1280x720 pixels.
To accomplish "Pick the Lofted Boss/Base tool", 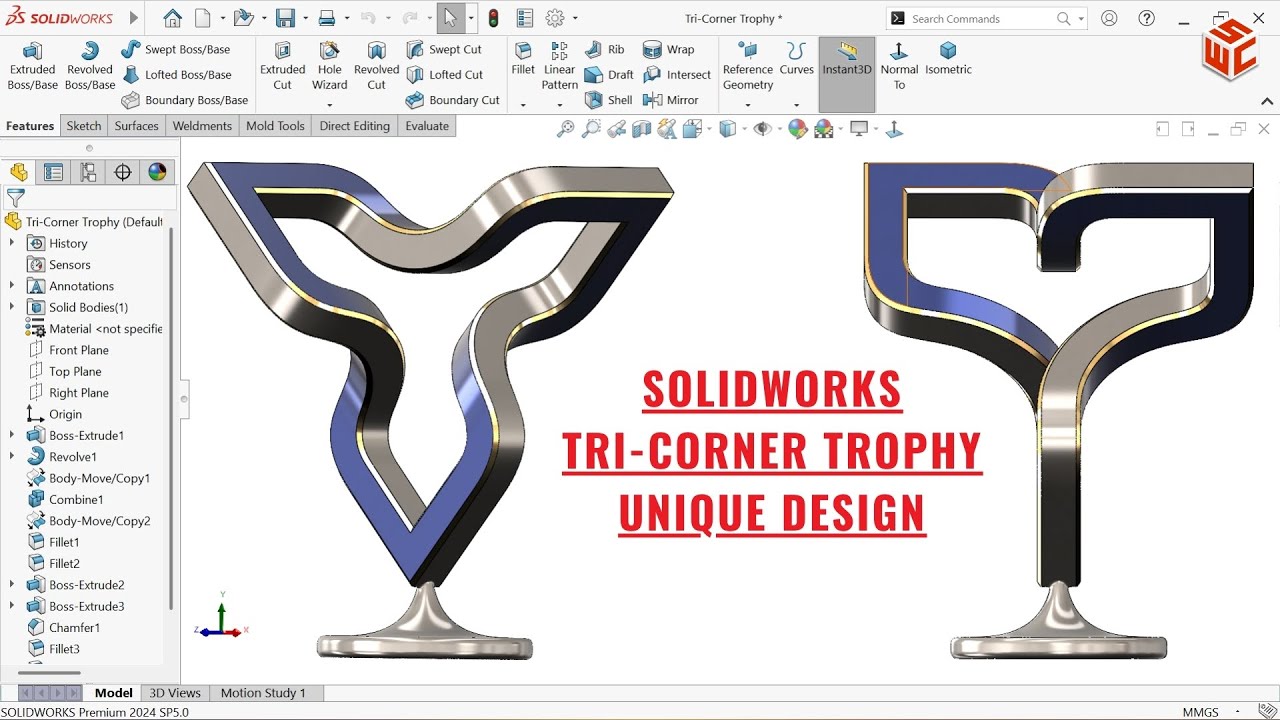I will [177, 75].
